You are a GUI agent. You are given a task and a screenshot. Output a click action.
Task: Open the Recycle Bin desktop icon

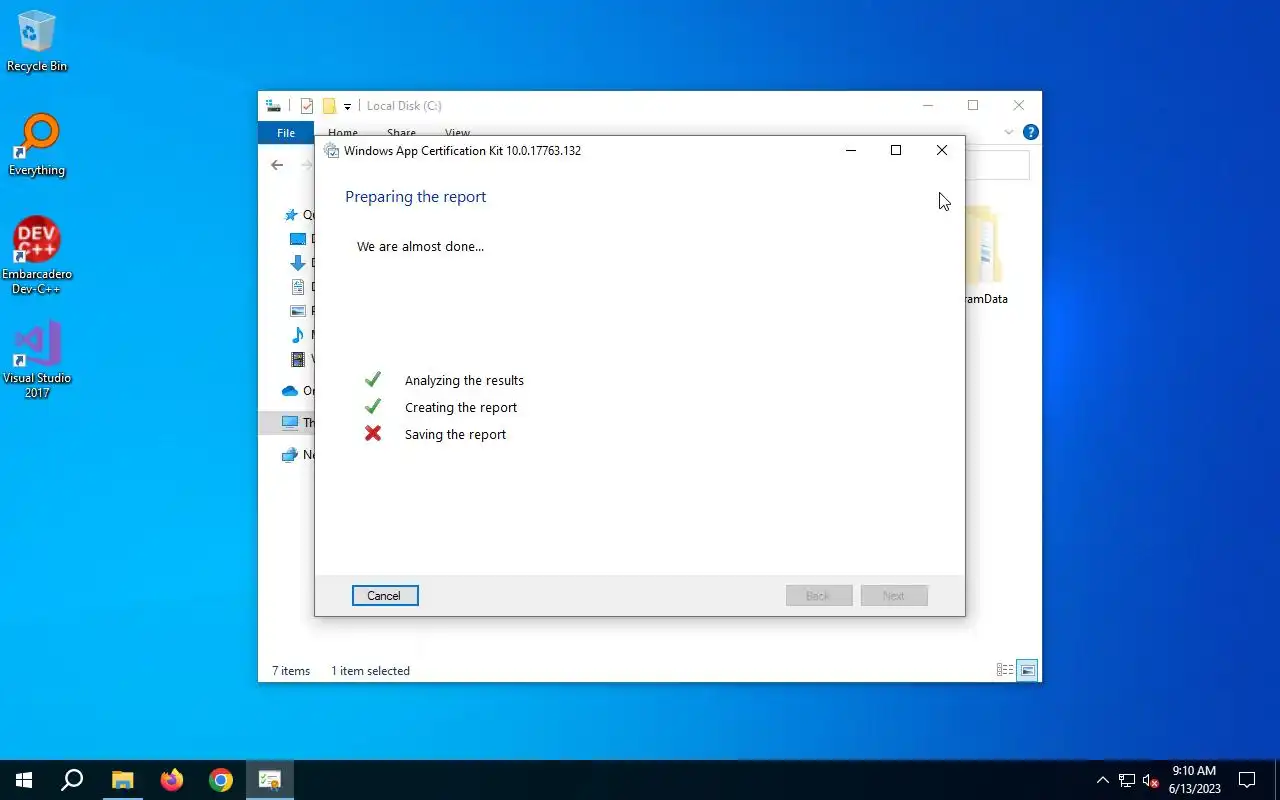(x=37, y=42)
